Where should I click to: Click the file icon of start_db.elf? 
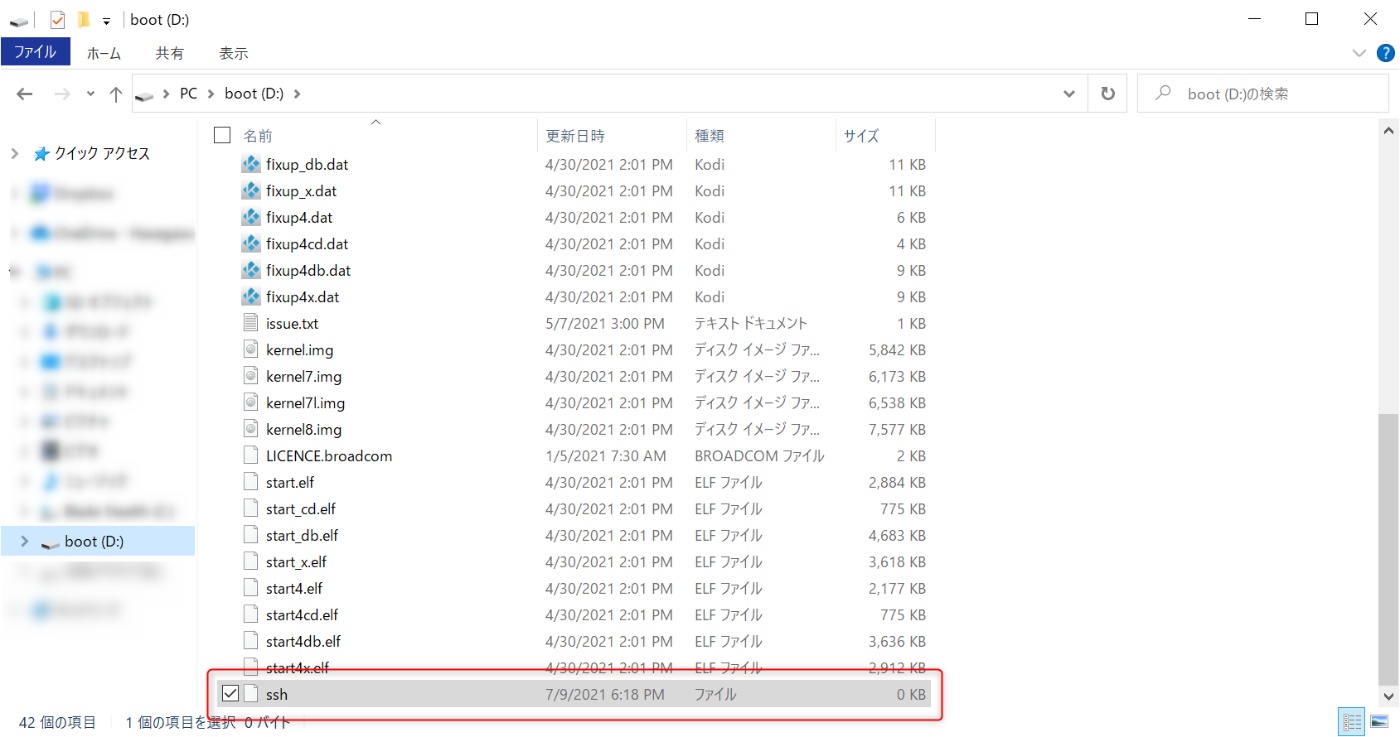[x=251, y=535]
